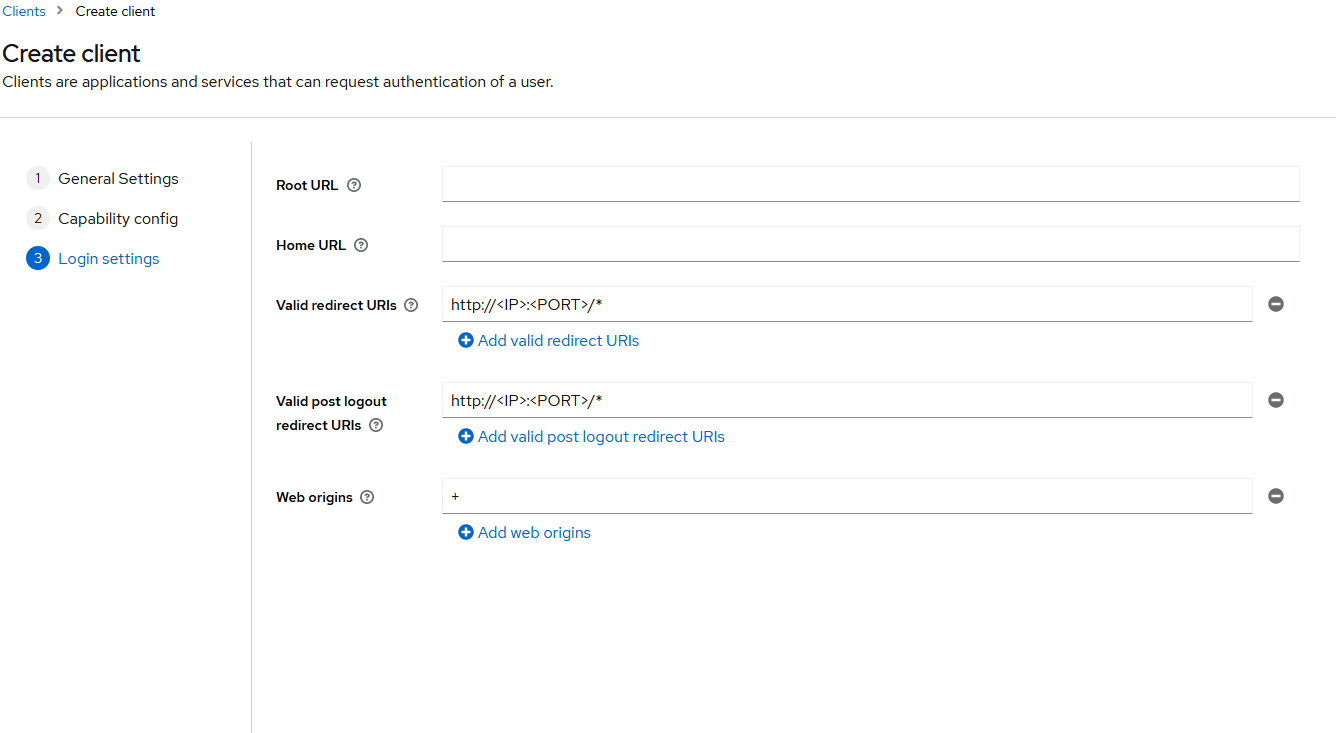Switch to the General Settings step

tap(118, 178)
